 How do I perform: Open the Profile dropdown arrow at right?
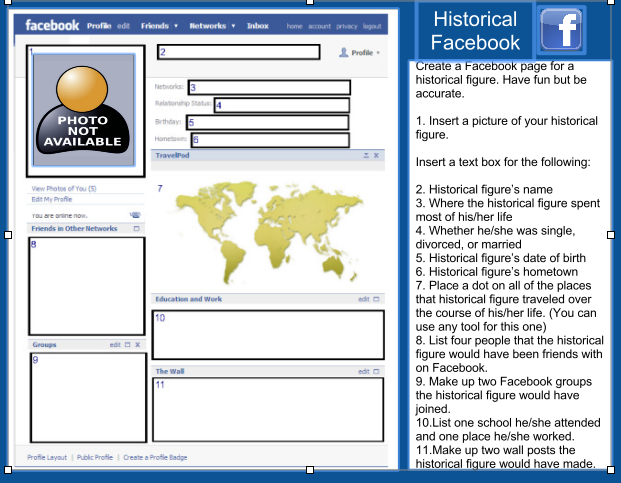pyautogui.click(x=378, y=53)
